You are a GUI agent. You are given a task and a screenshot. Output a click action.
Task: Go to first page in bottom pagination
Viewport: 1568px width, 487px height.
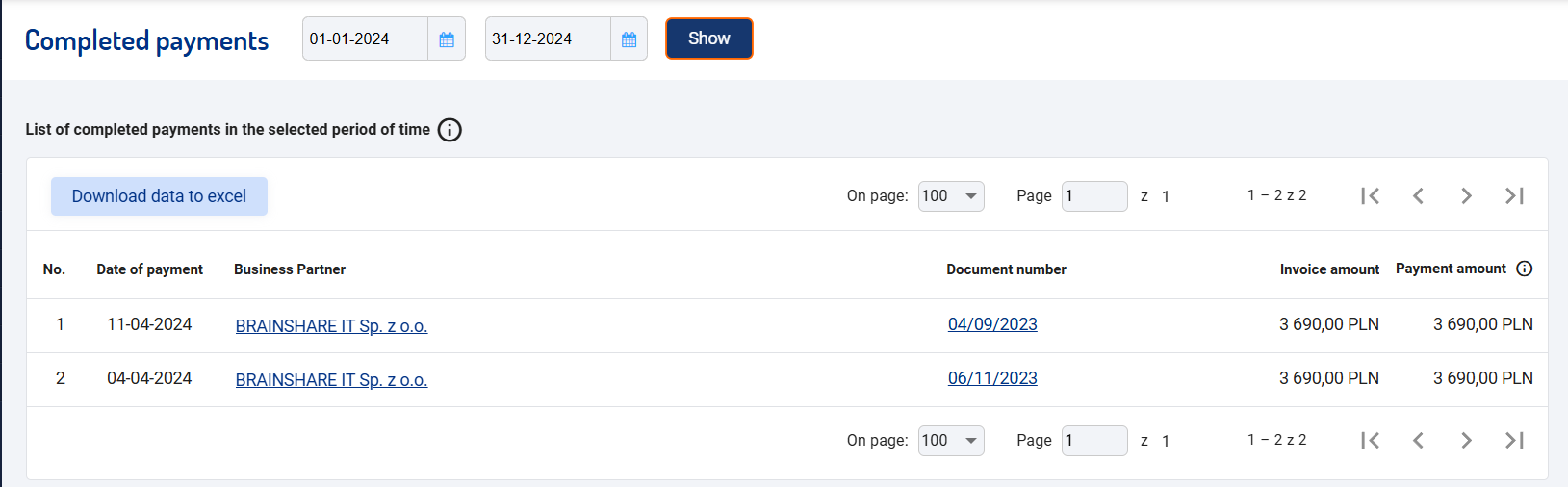(x=1371, y=441)
